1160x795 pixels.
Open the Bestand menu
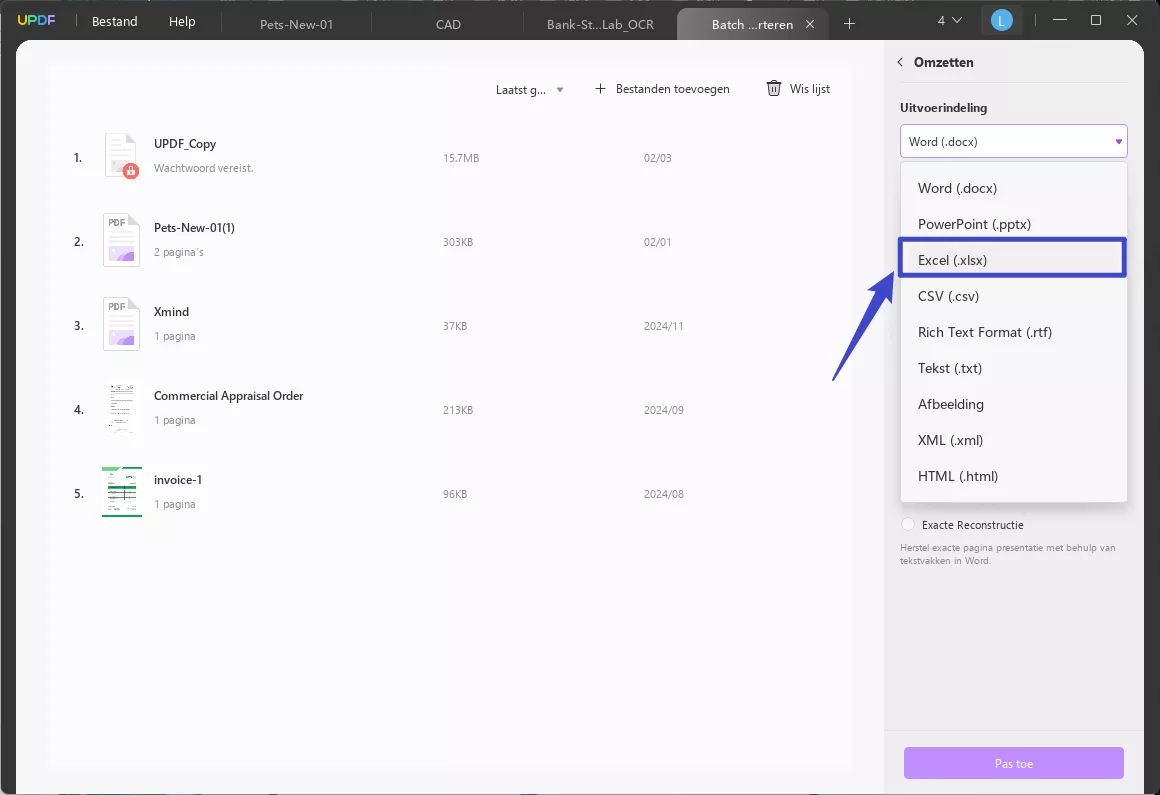click(114, 21)
